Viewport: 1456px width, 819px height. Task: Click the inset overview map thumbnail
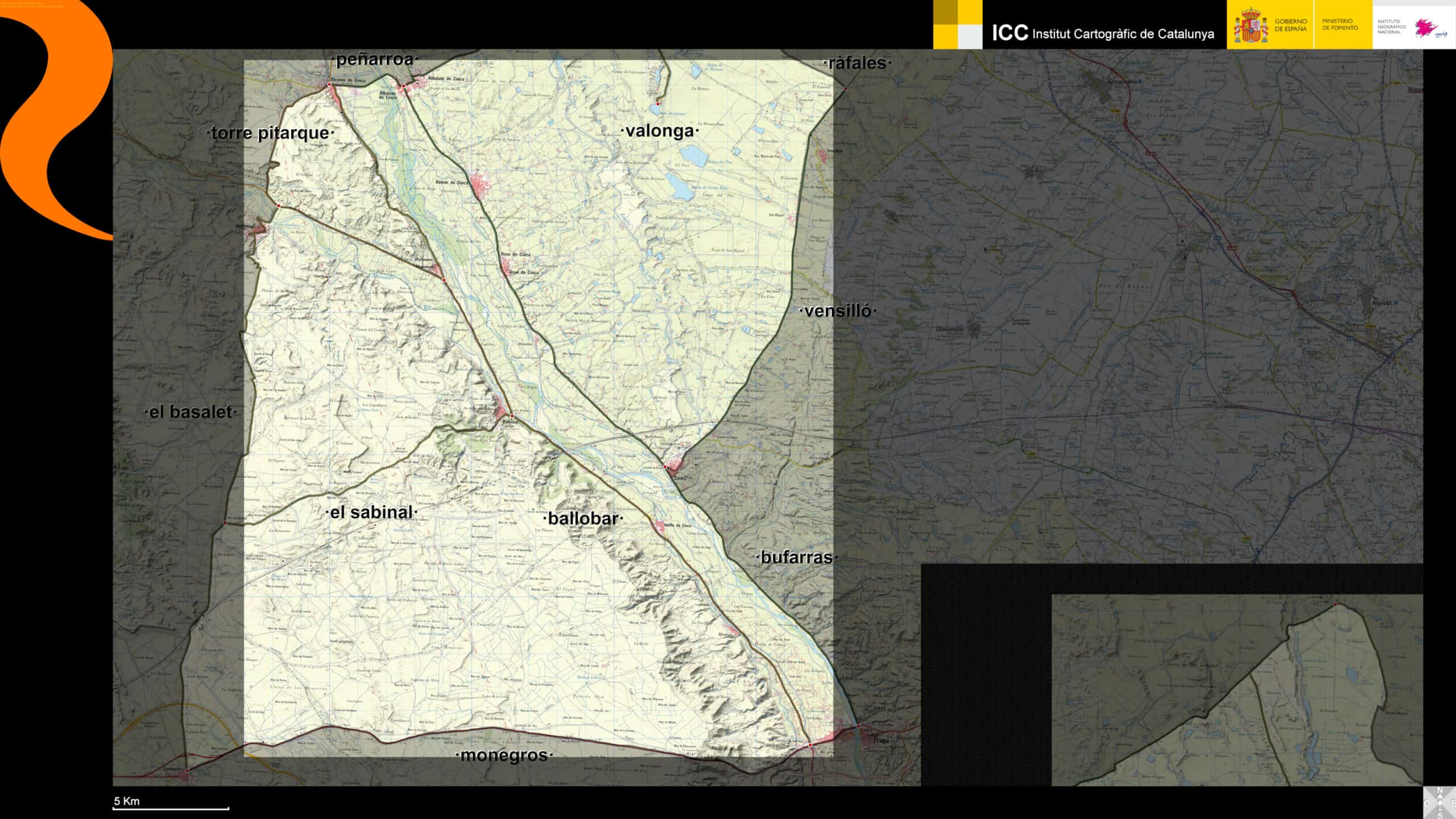point(1237,690)
